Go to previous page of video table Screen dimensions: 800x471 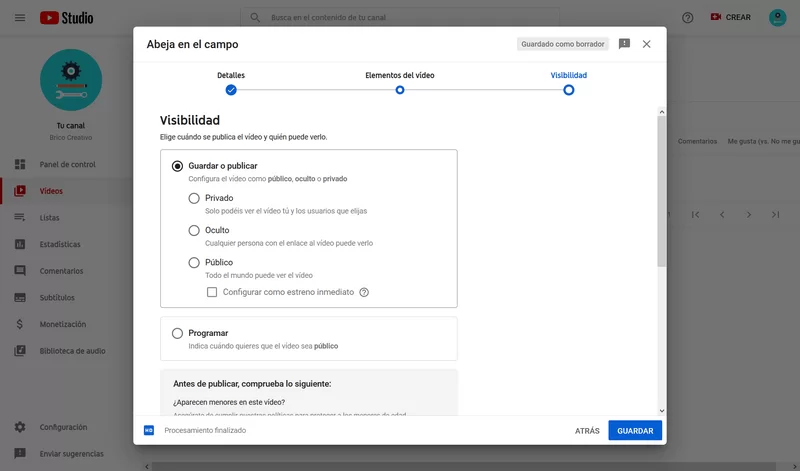(722, 215)
